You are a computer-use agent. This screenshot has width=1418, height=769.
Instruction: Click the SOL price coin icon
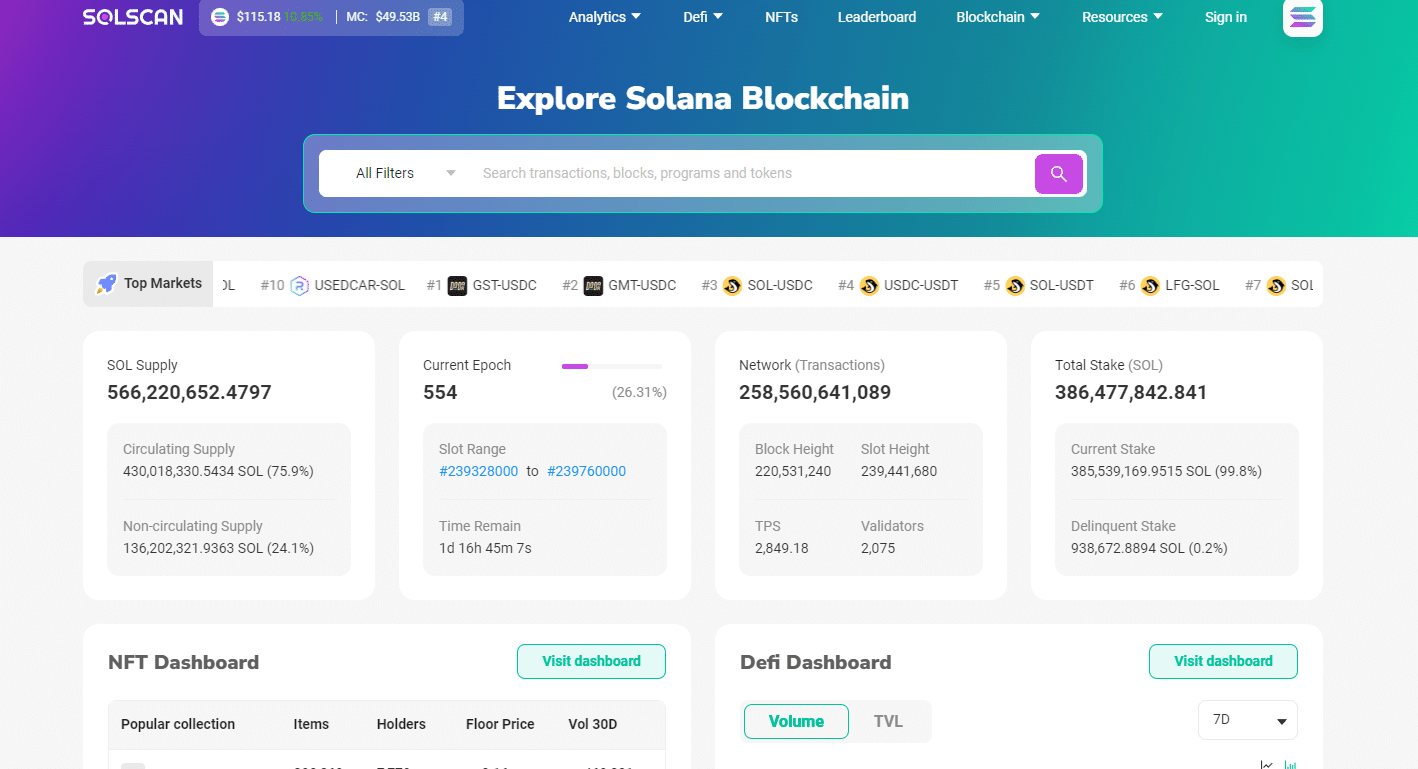(x=220, y=17)
